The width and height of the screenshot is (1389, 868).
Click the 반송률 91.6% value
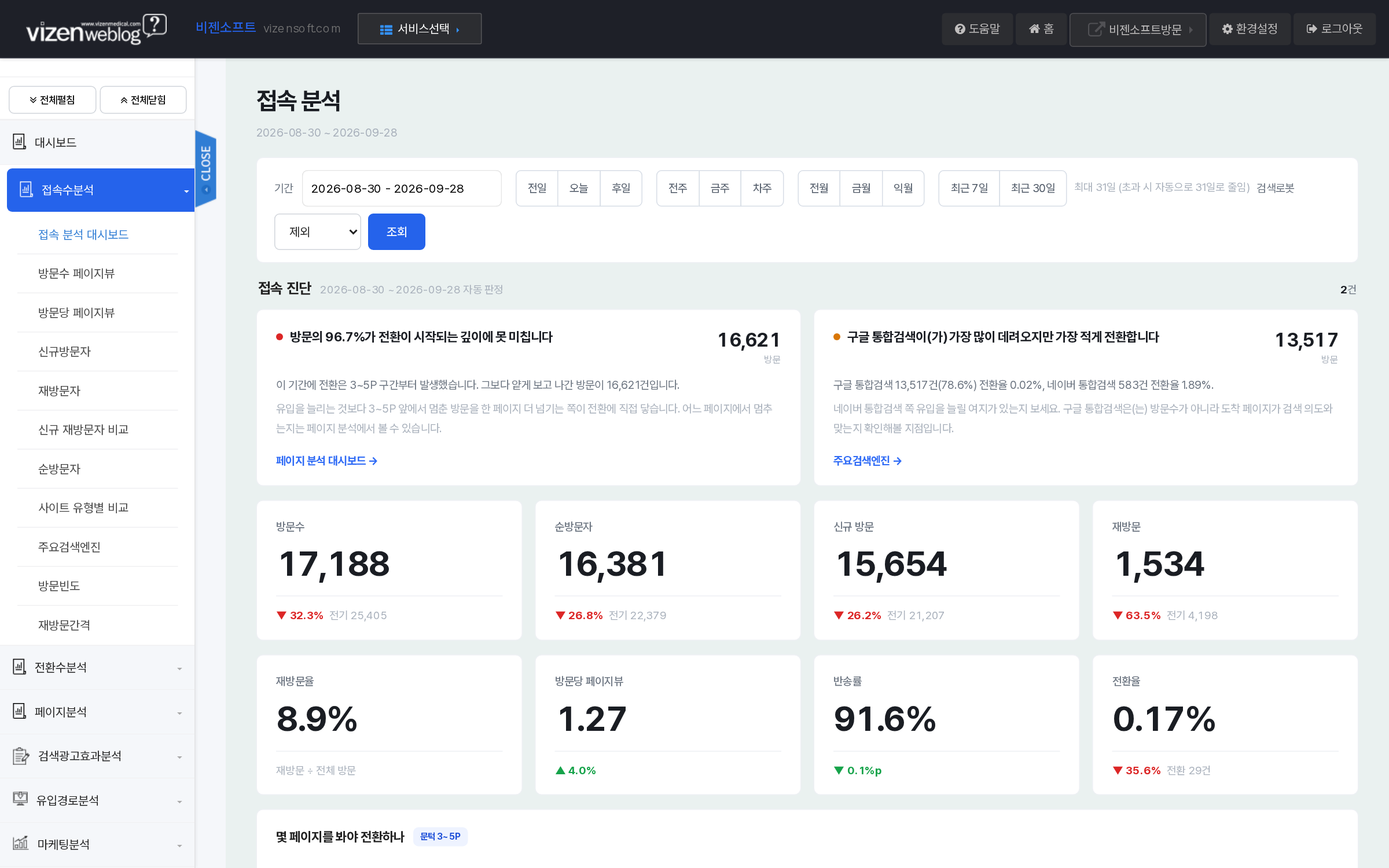(x=884, y=719)
